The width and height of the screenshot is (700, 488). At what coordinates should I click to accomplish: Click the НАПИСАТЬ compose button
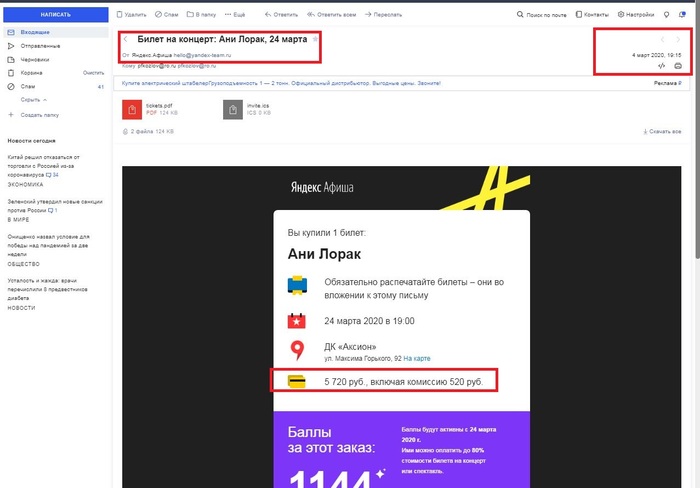55,15
